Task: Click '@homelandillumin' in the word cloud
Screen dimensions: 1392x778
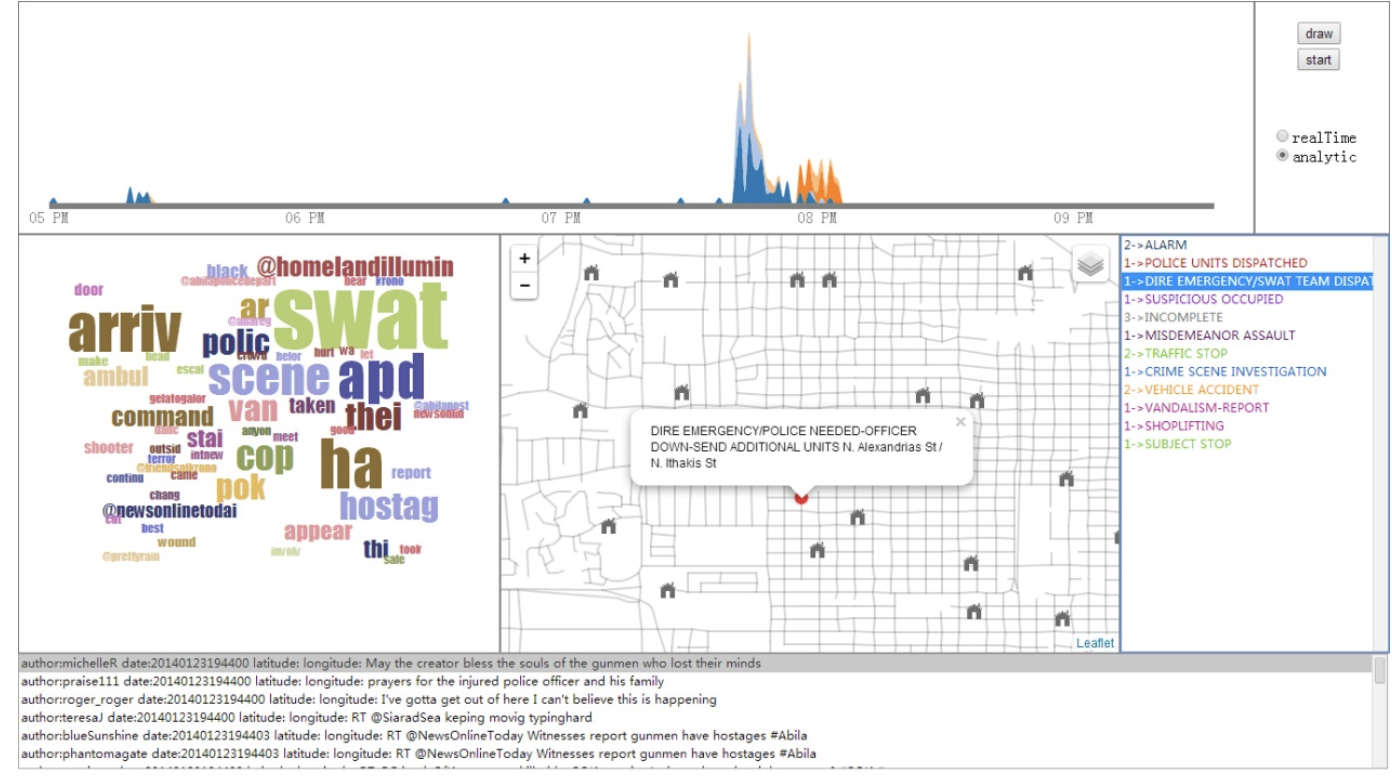Action: (355, 267)
